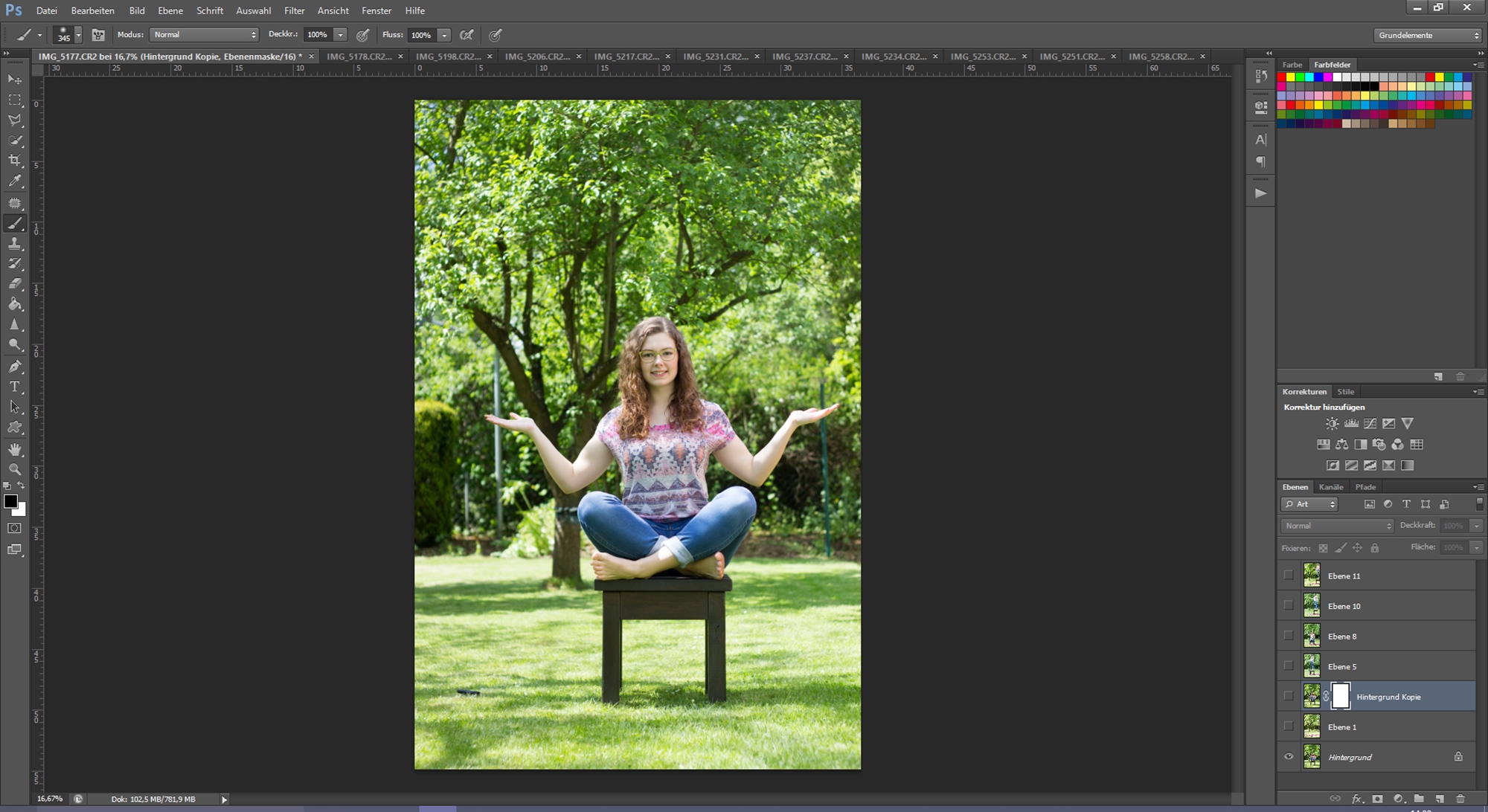The width and height of the screenshot is (1488, 812).
Task: Click the Pen tool icon
Action: coord(15,367)
